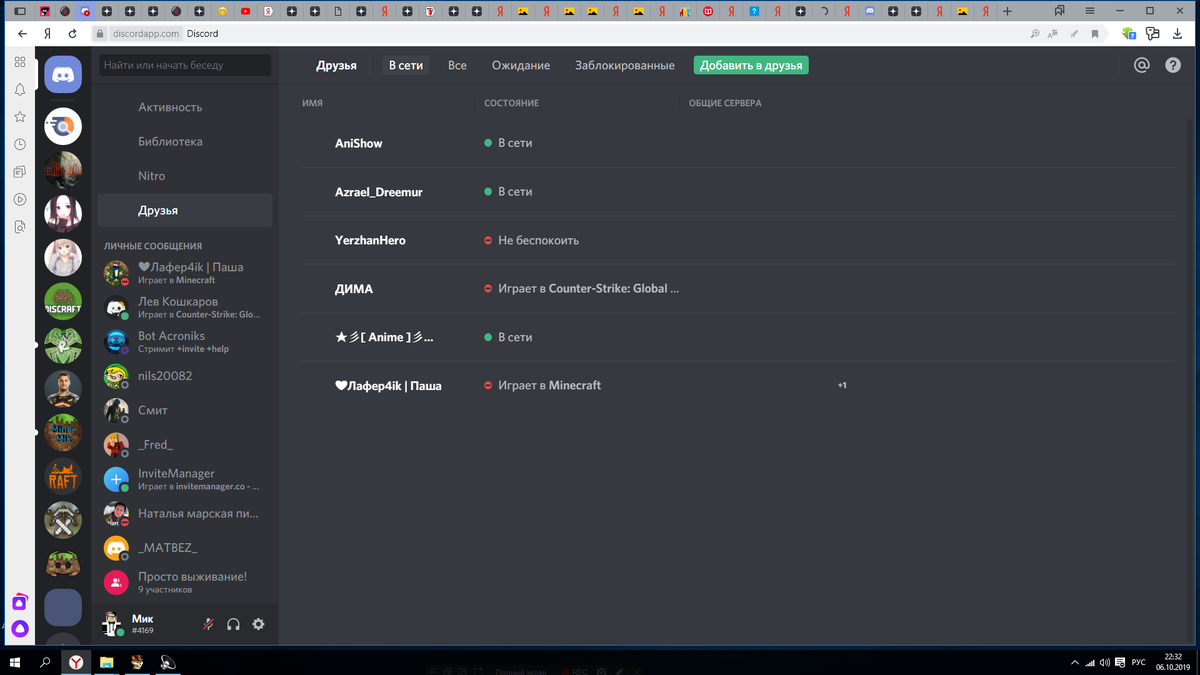1200x675 pixels.
Task: Open DM with _Fred_
Action: click(x=185, y=445)
